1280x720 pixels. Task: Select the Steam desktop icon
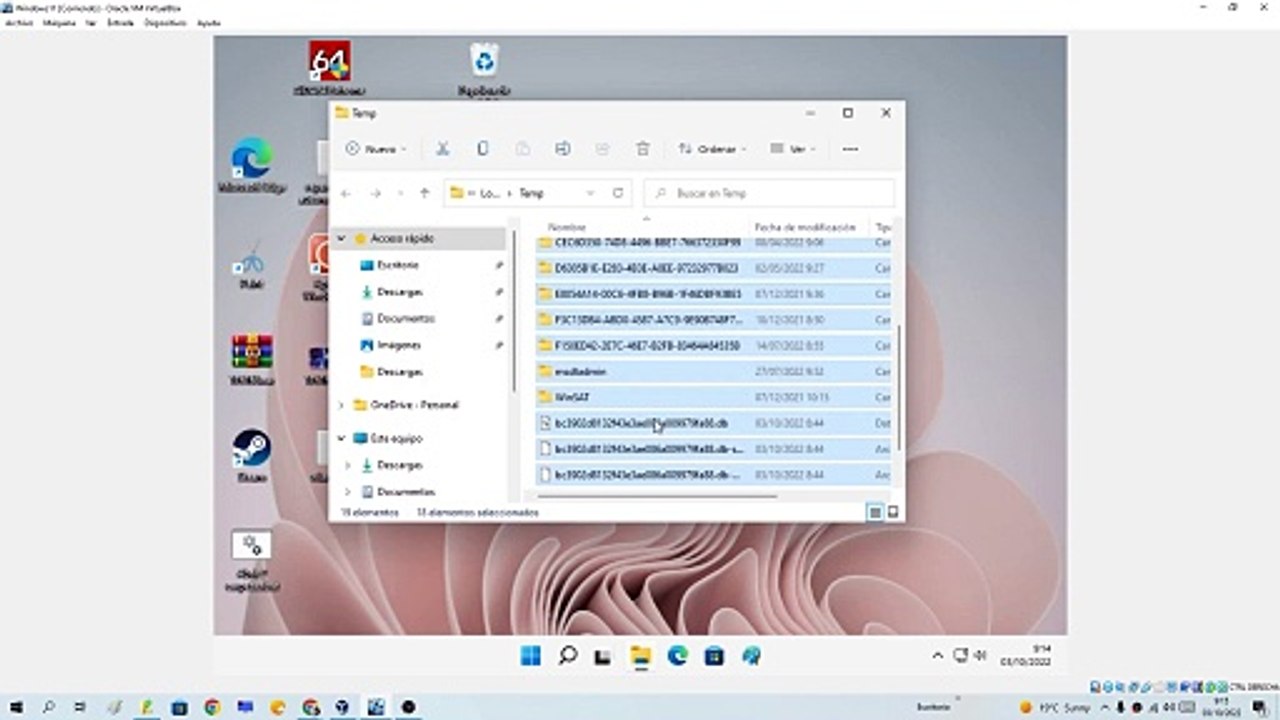251,455
